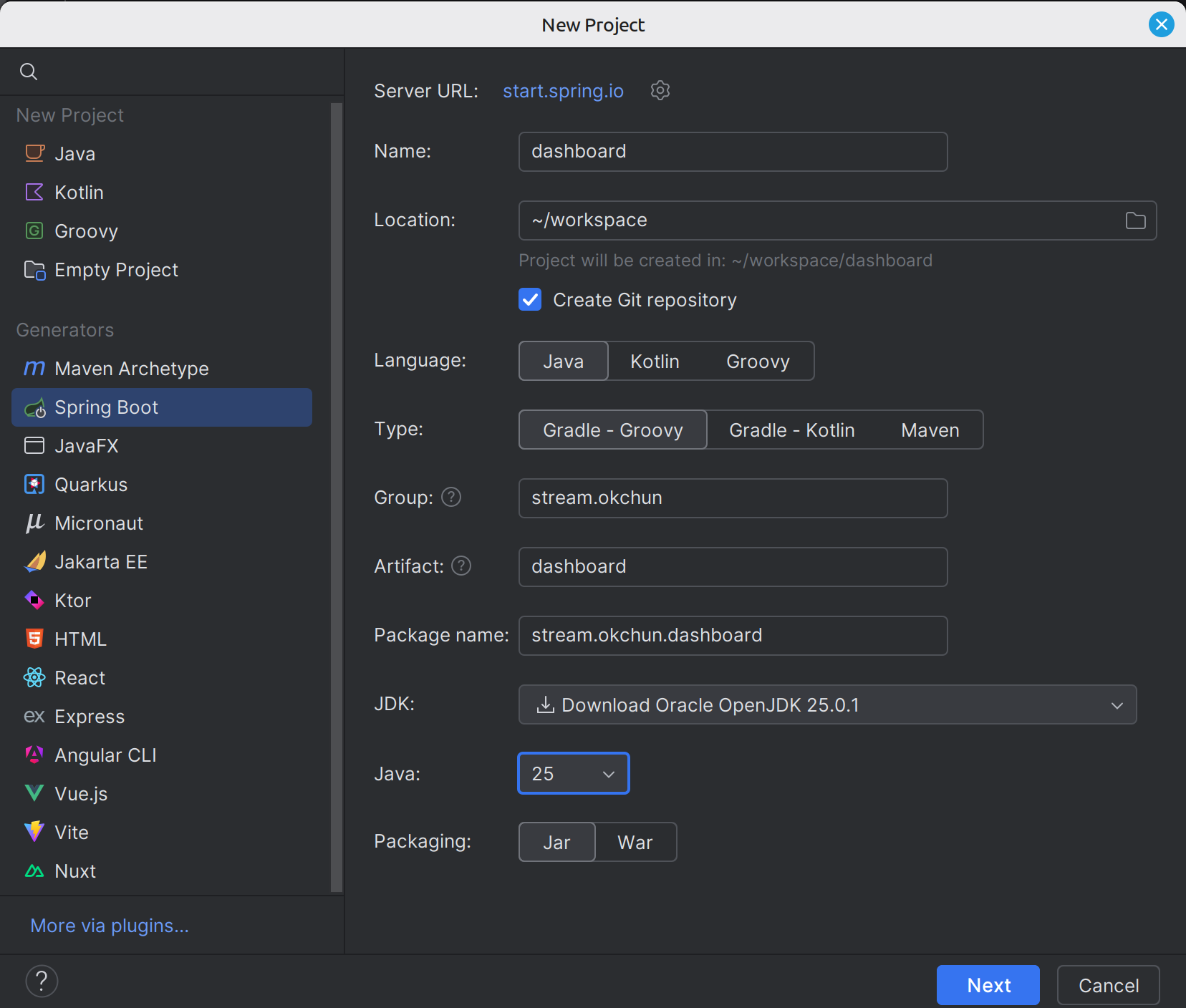Open the Micronaut generator
The image size is (1186, 1008).
[98, 523]
